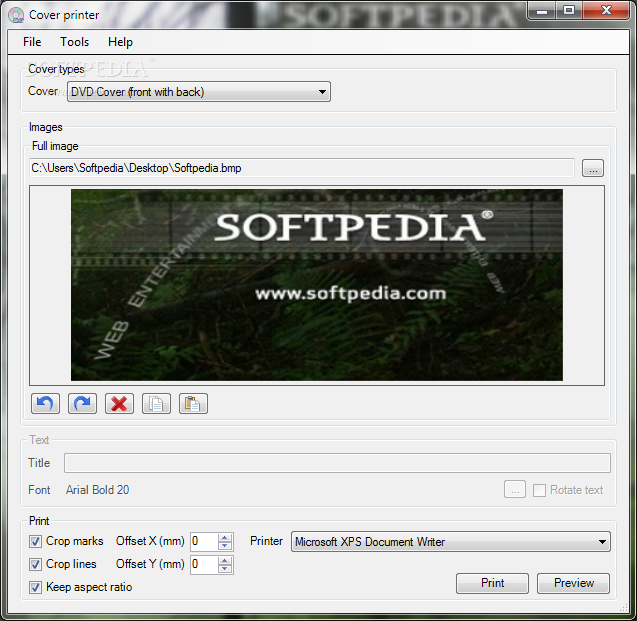The height and width of the screenshot is (621, 637).
Task: Uncheck the Crop lines option
Action: tap(35, 564)
